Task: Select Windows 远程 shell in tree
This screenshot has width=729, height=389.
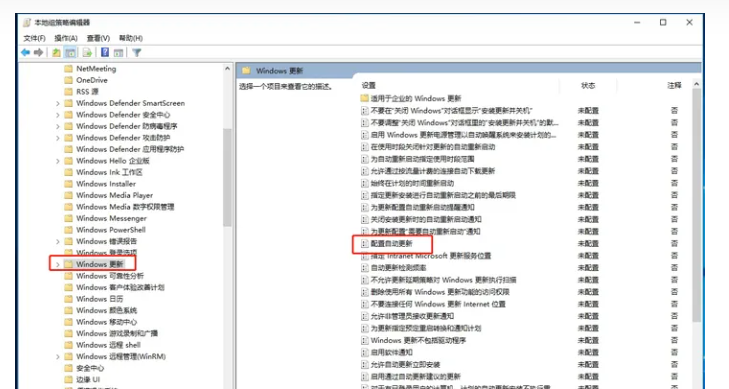Action: (x=108, y=345)
